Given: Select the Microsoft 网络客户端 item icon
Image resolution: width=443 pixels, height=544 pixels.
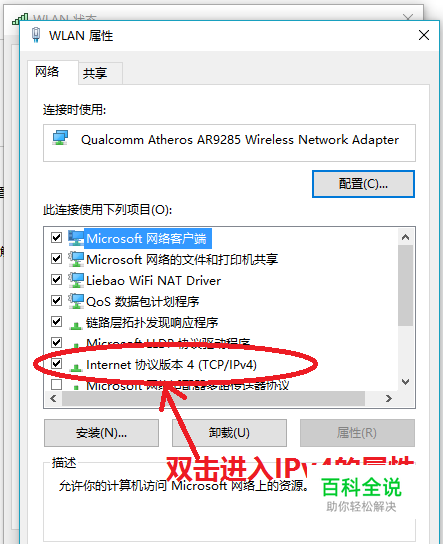Looking at the screenshot, I should 76,238.
